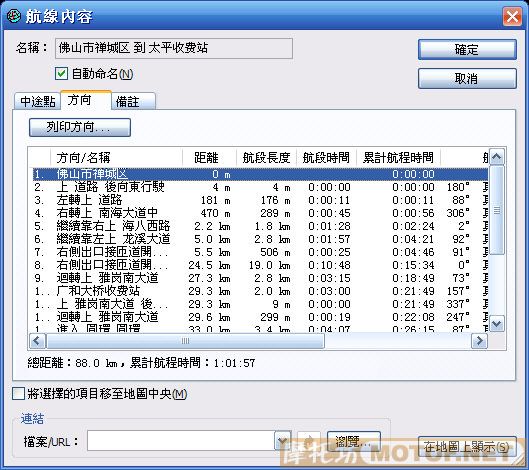This screenshot has width=529, height=470.
Task: Select row 6 繼續靠左上 龙溪大道
Action: (260, 239)
